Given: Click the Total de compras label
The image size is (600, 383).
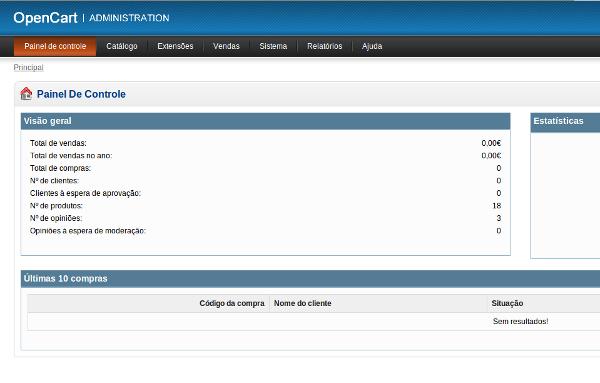Looking at the screenshot, I should click(60, 168).
